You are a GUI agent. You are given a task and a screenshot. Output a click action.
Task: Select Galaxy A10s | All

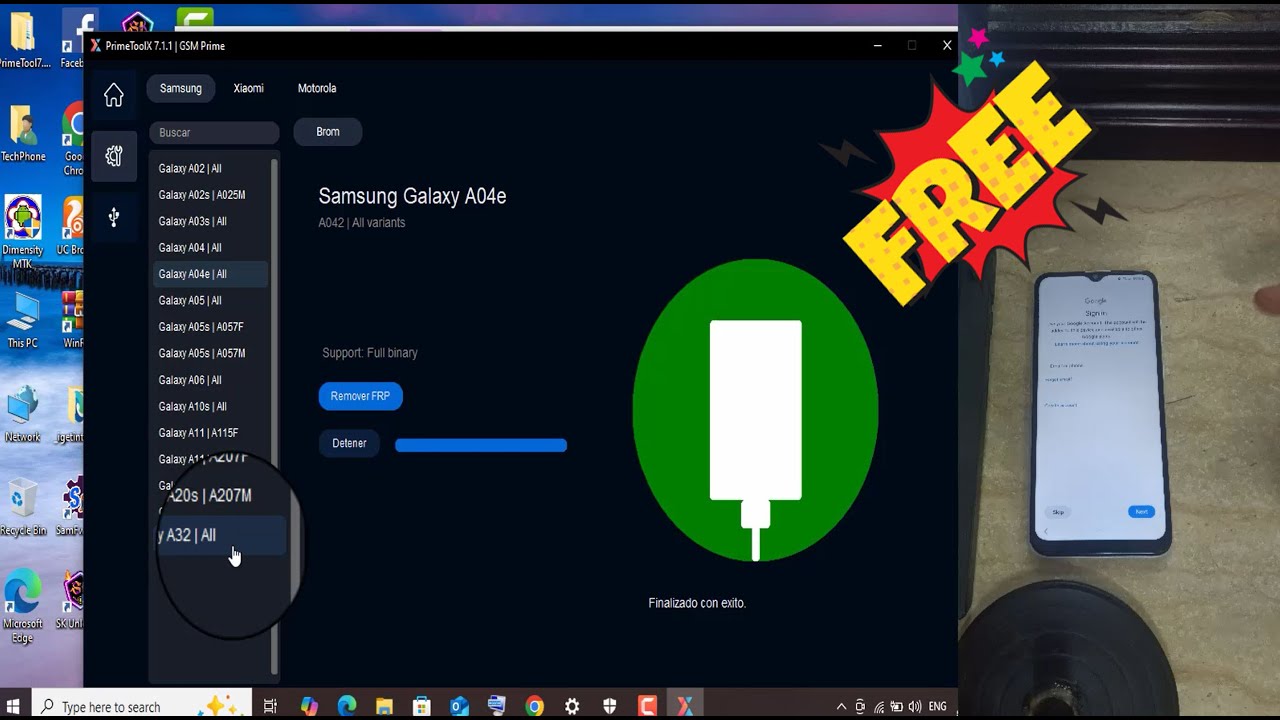210,406
